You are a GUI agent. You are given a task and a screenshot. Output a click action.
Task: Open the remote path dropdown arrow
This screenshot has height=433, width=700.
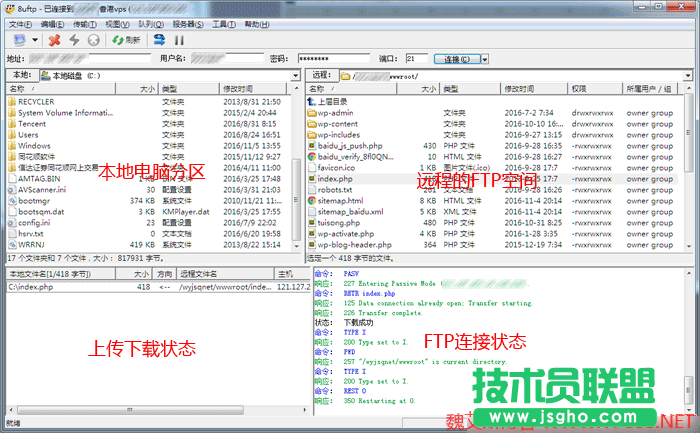click(688, 75)
